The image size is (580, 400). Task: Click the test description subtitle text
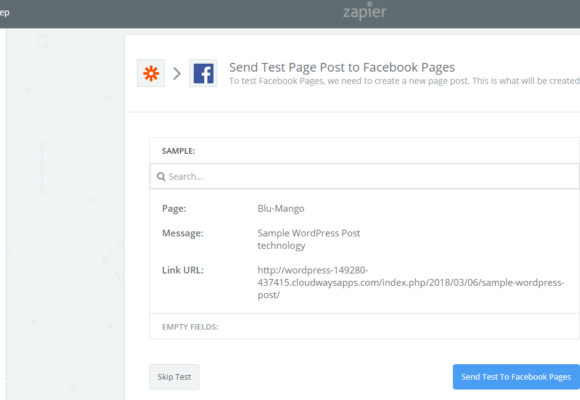[404, 81]
